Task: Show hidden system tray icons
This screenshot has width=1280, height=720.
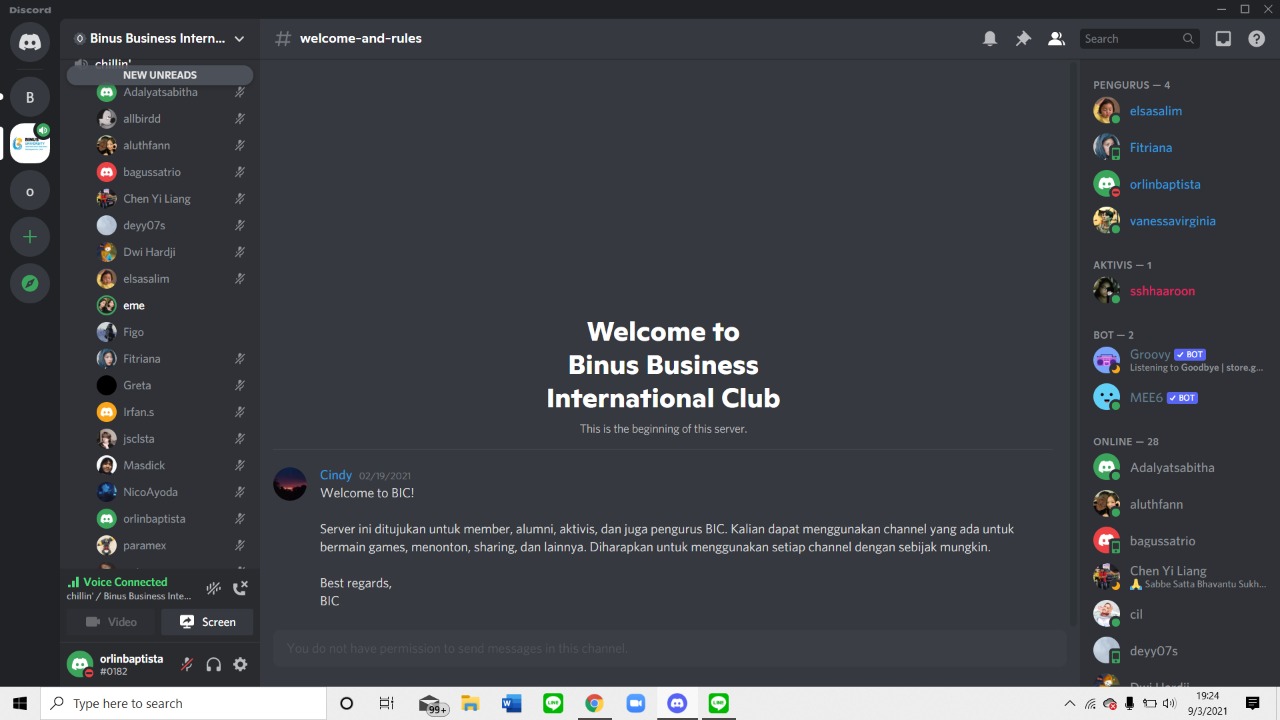Action: (x=1069, y=704)
